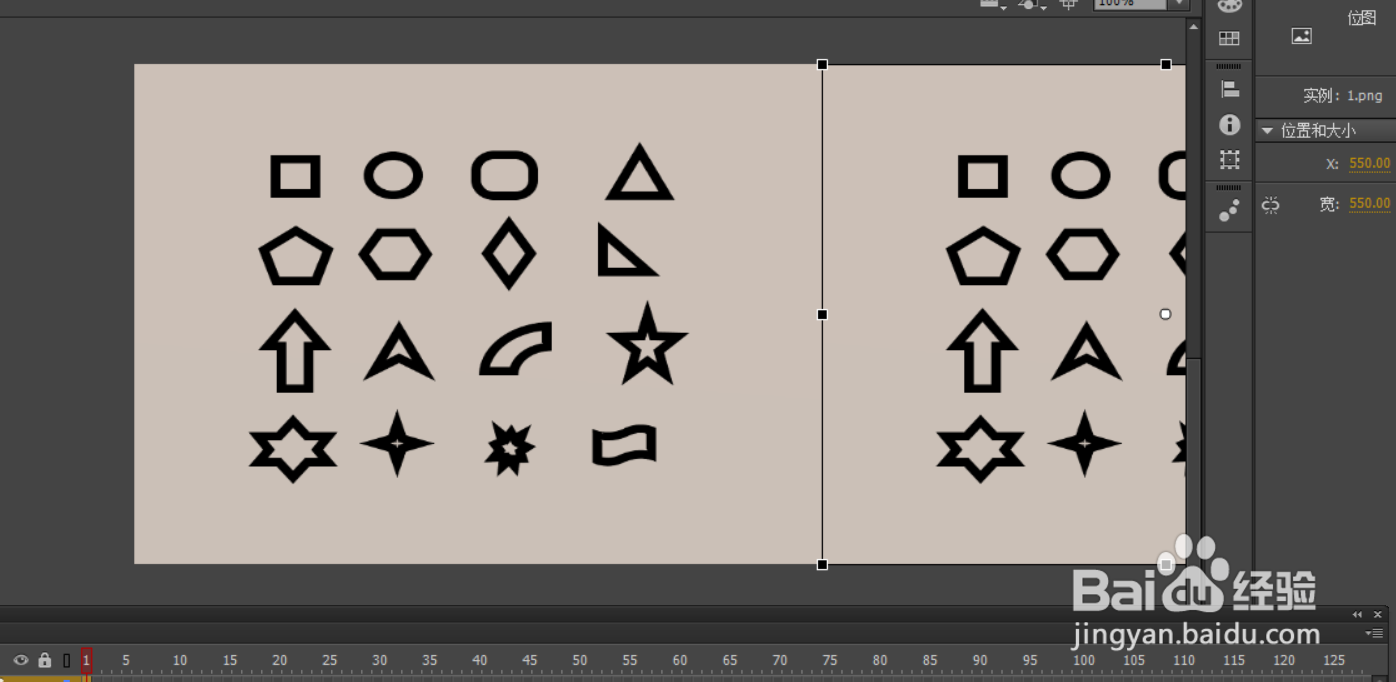
Task: Click the vertical scrollbar up arrow
Action: (1194, 27)
